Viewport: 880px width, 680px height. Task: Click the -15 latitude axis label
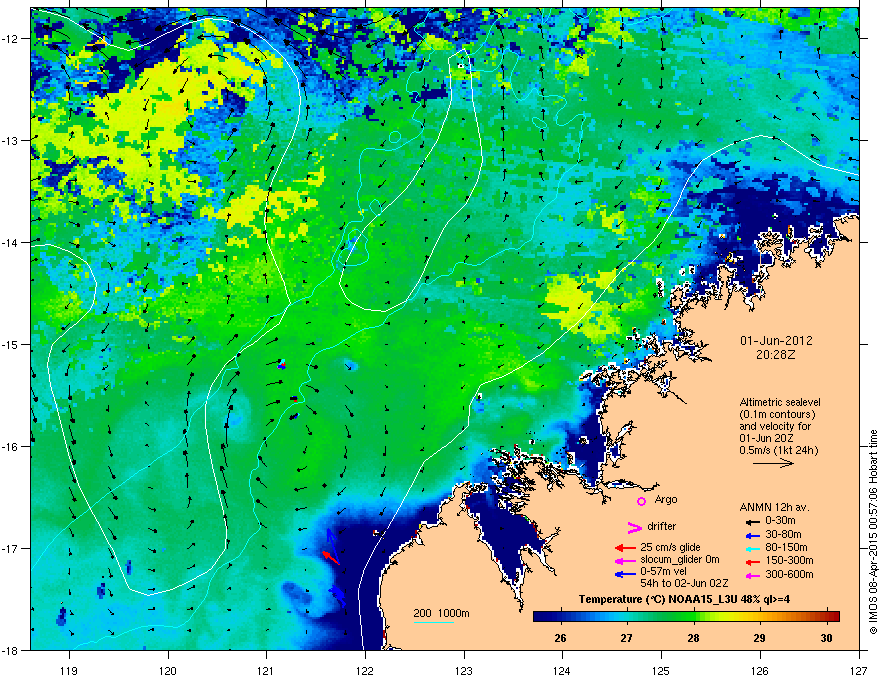pyautogui.click(x=11, y=344)
